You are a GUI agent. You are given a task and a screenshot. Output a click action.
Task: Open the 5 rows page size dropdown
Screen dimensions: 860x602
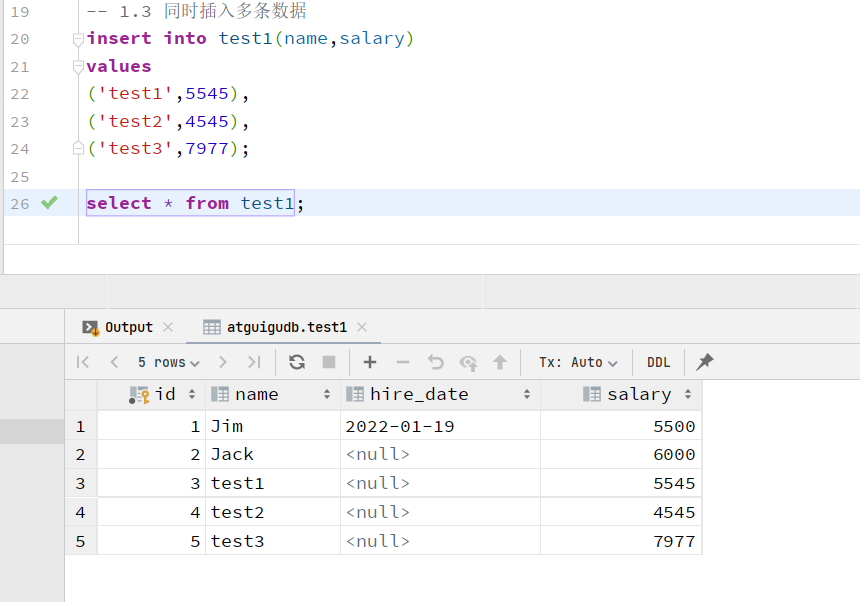(169, 362)
